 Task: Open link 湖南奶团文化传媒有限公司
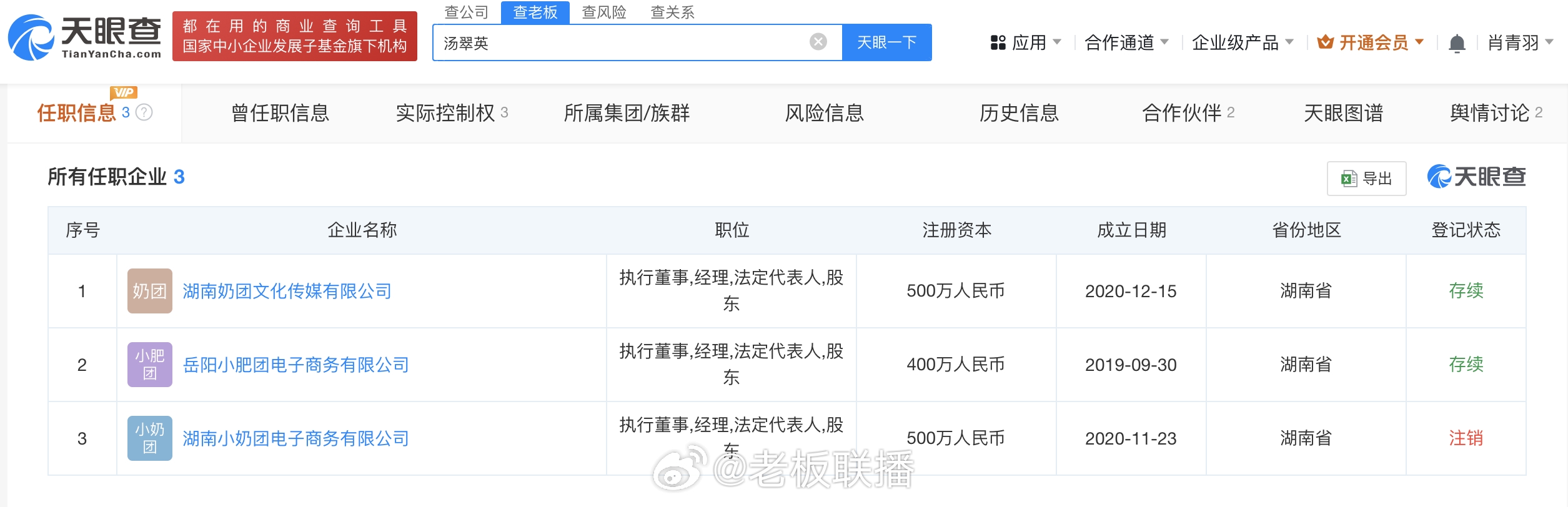pos(287,291)
